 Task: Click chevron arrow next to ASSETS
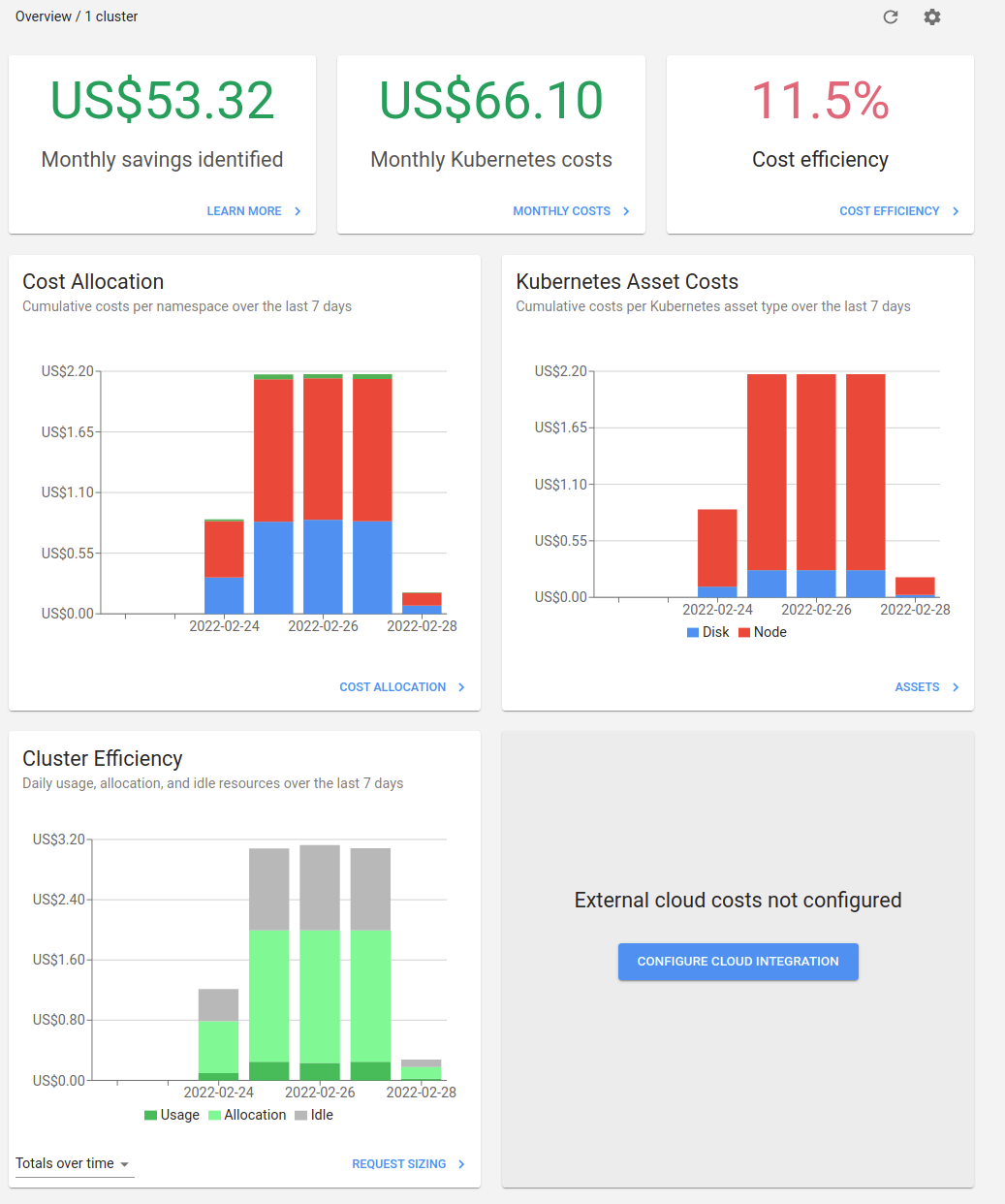(x=956, y=687)
